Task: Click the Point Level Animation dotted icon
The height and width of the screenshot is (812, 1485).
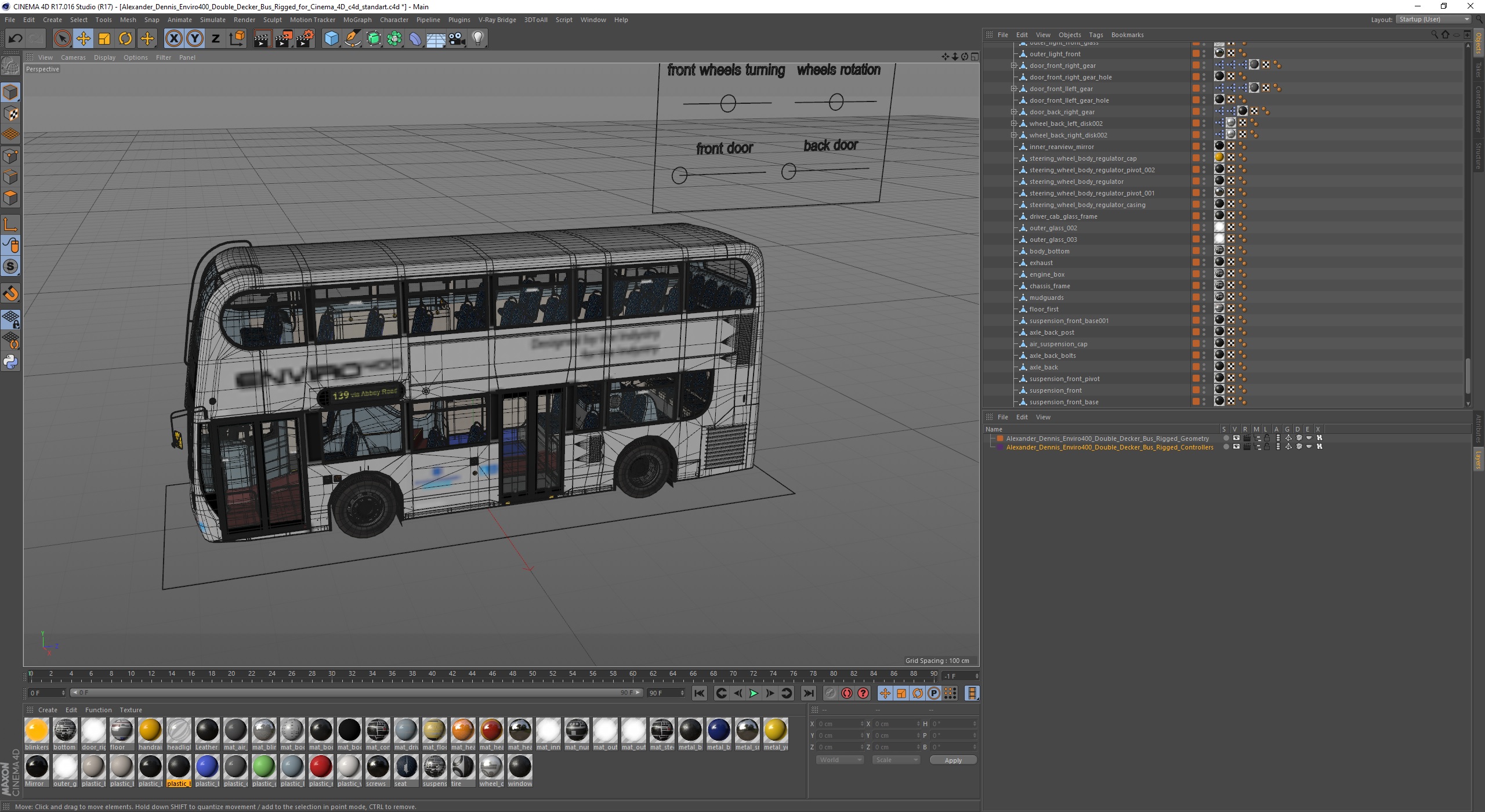Action: coord(950,693)
